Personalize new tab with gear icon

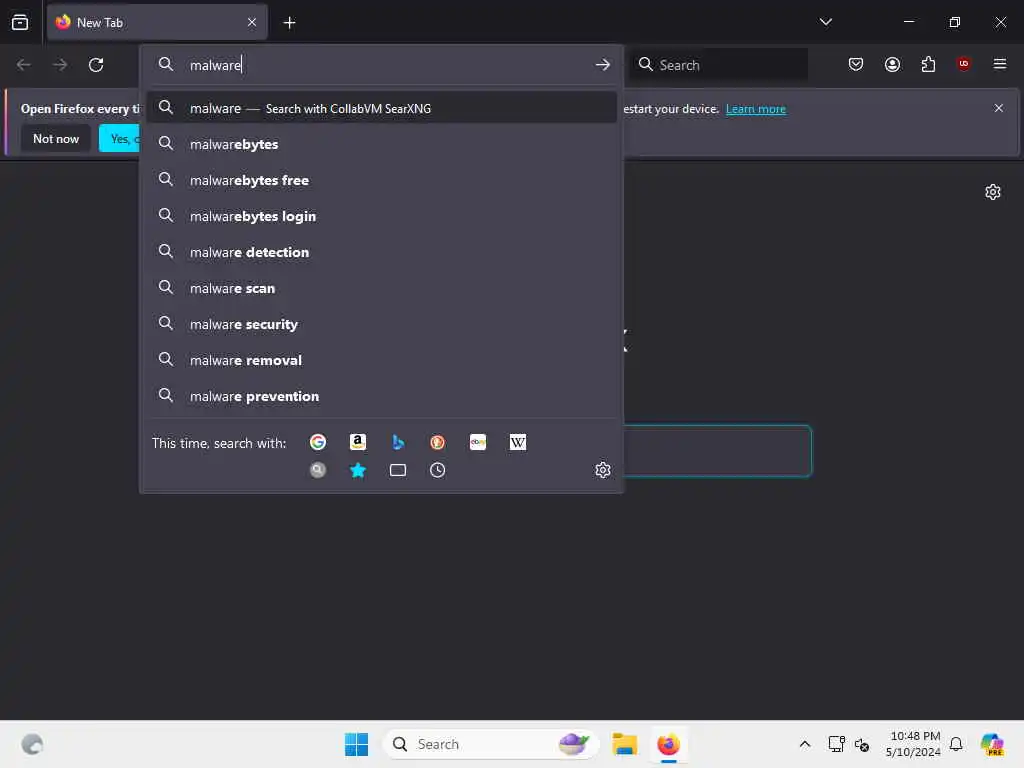pyautogui.click(x=993, y=192)
